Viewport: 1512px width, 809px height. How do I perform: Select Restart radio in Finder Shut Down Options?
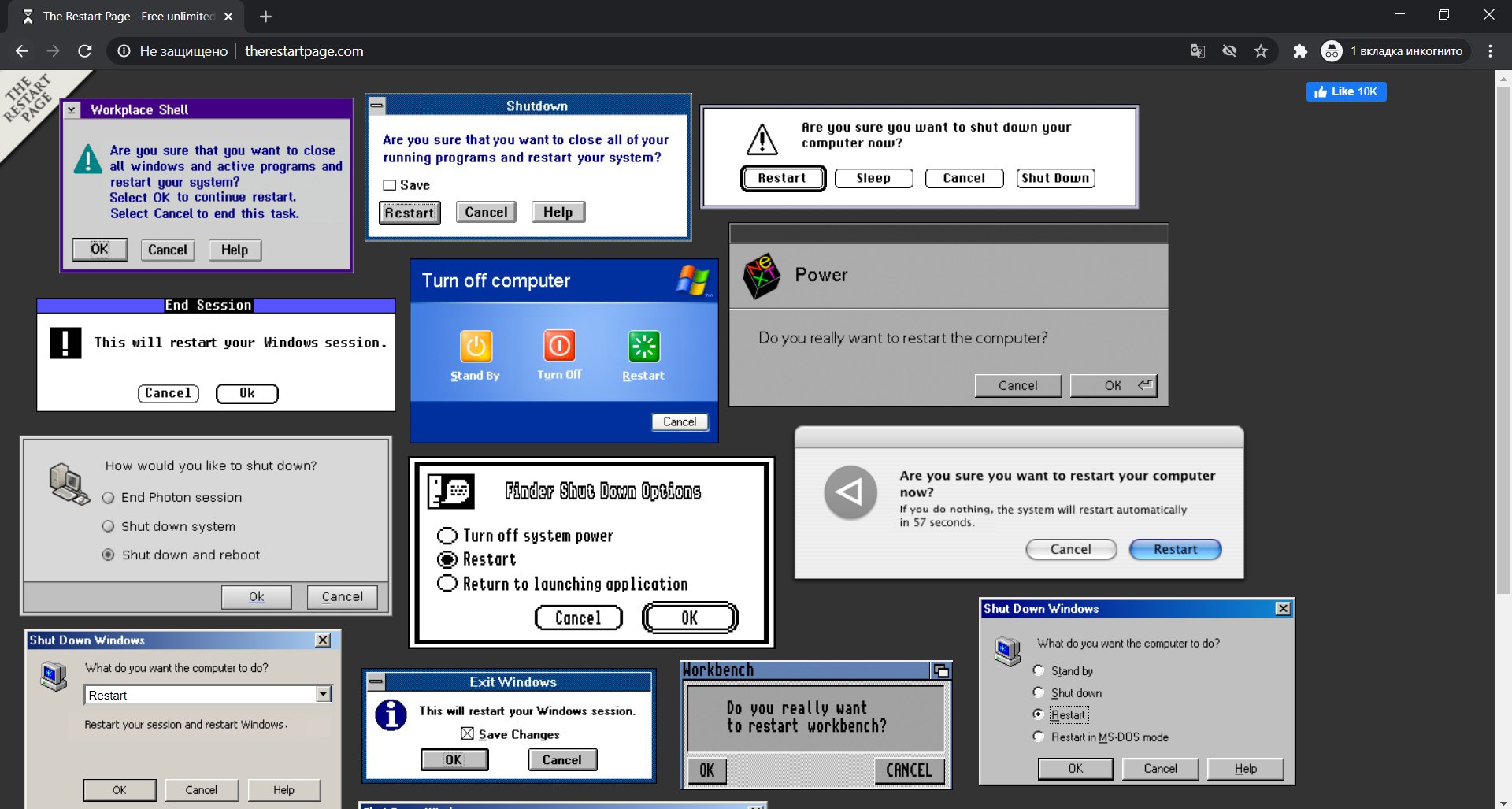tap(447, 559)
